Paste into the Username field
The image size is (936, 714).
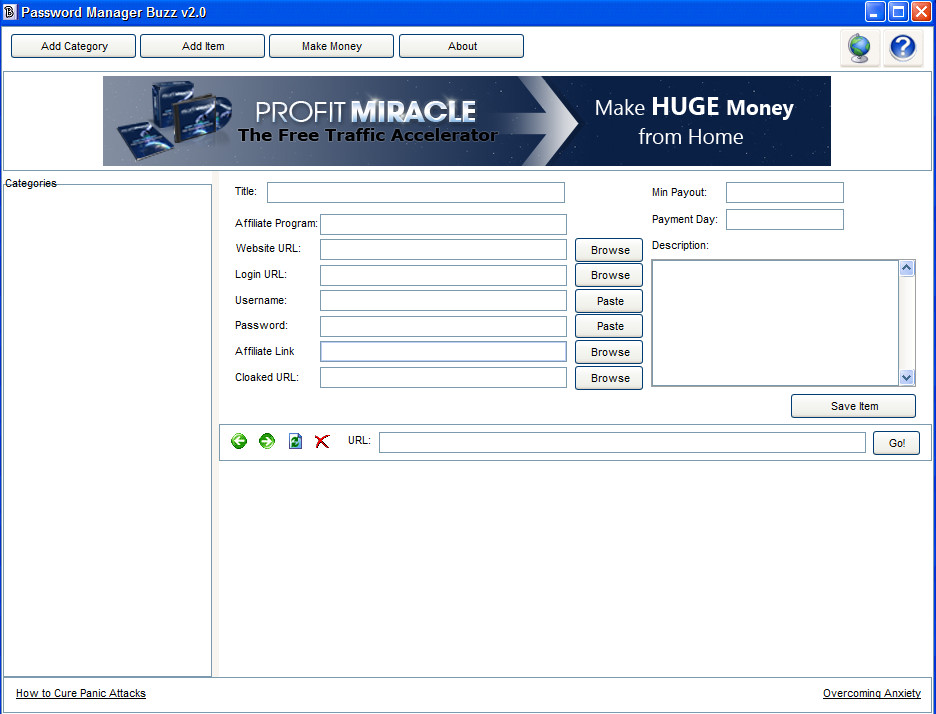609,301
